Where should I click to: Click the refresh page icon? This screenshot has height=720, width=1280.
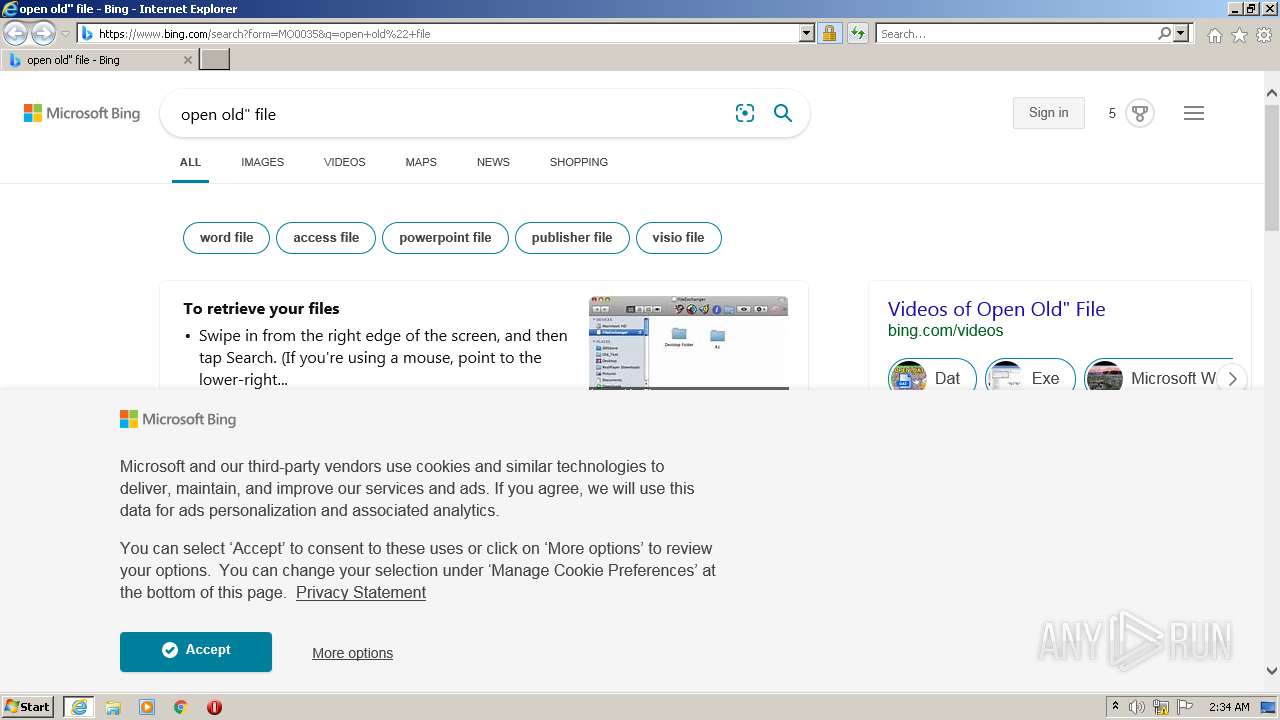coord(858,34)
